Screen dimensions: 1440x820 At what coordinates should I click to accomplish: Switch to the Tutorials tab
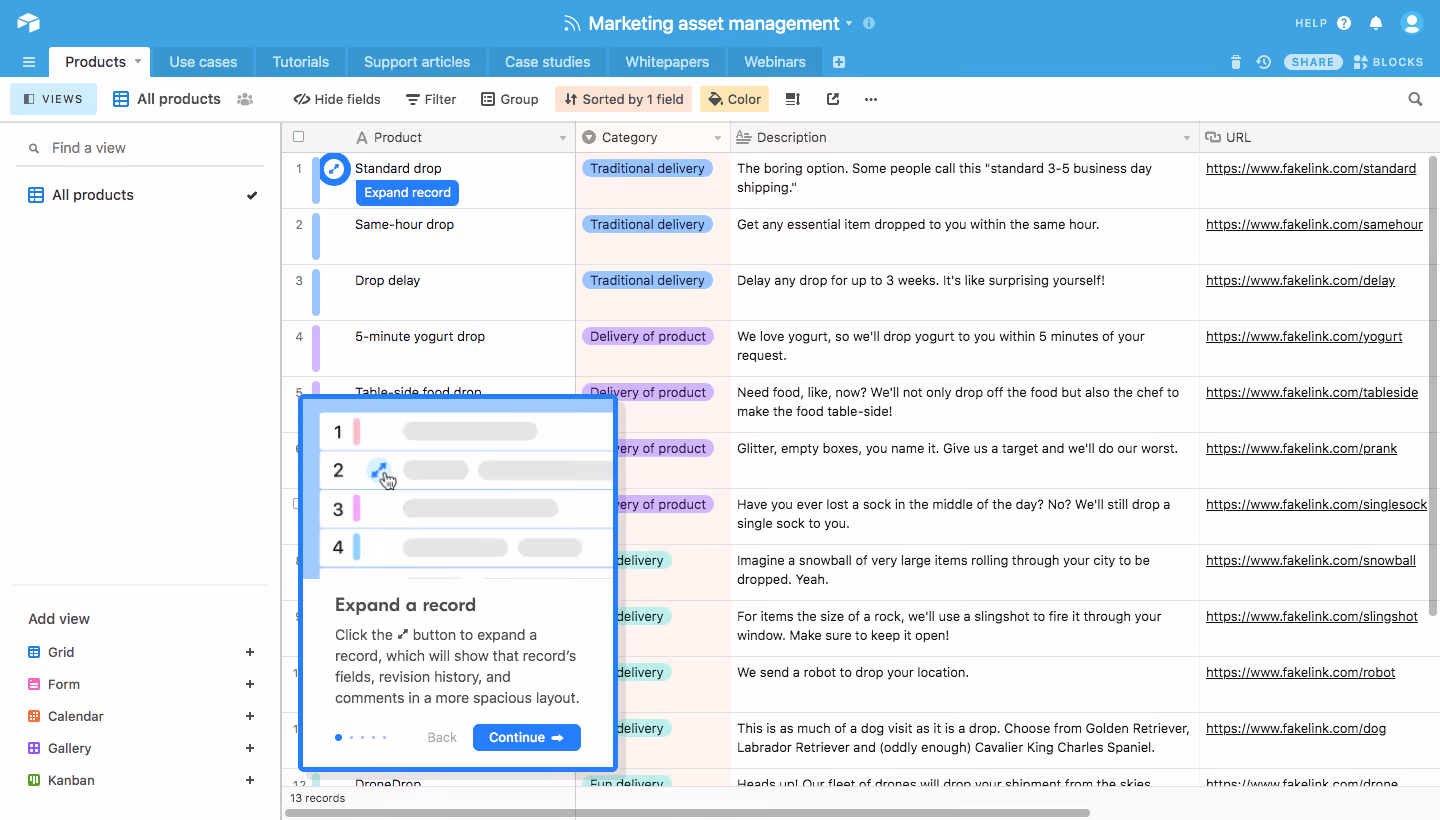coord(301,62)
